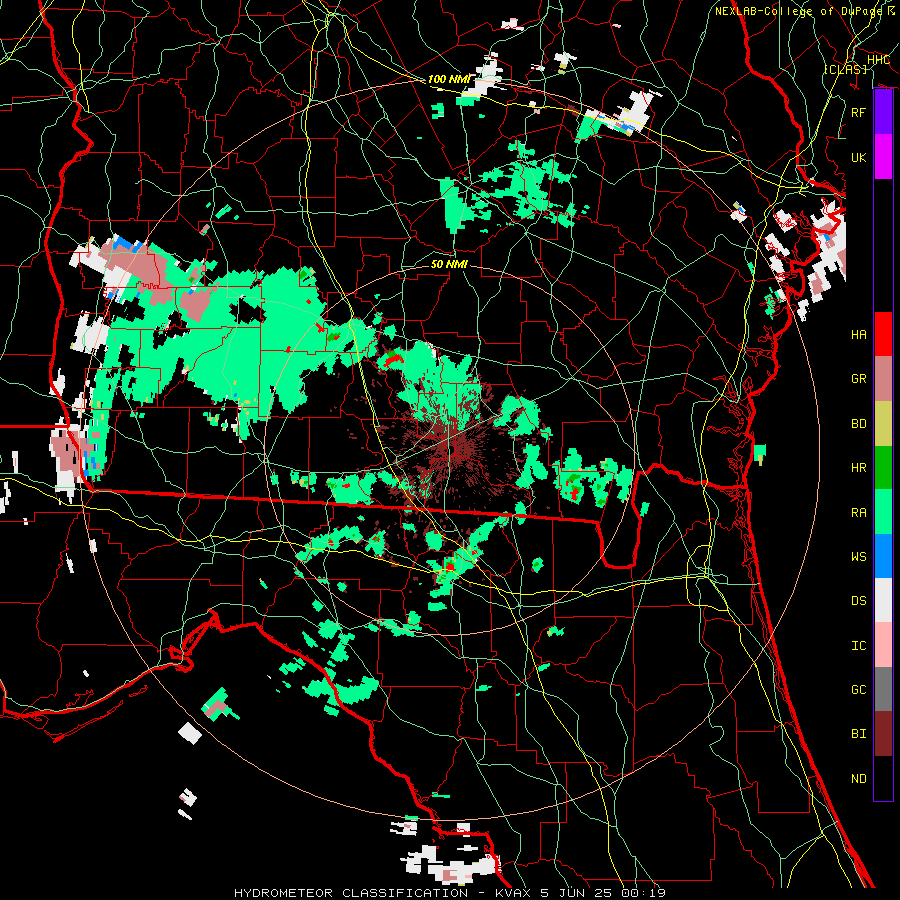Click the DS white legend swatch
Screen dimensions: 900x900
[883, 600]
